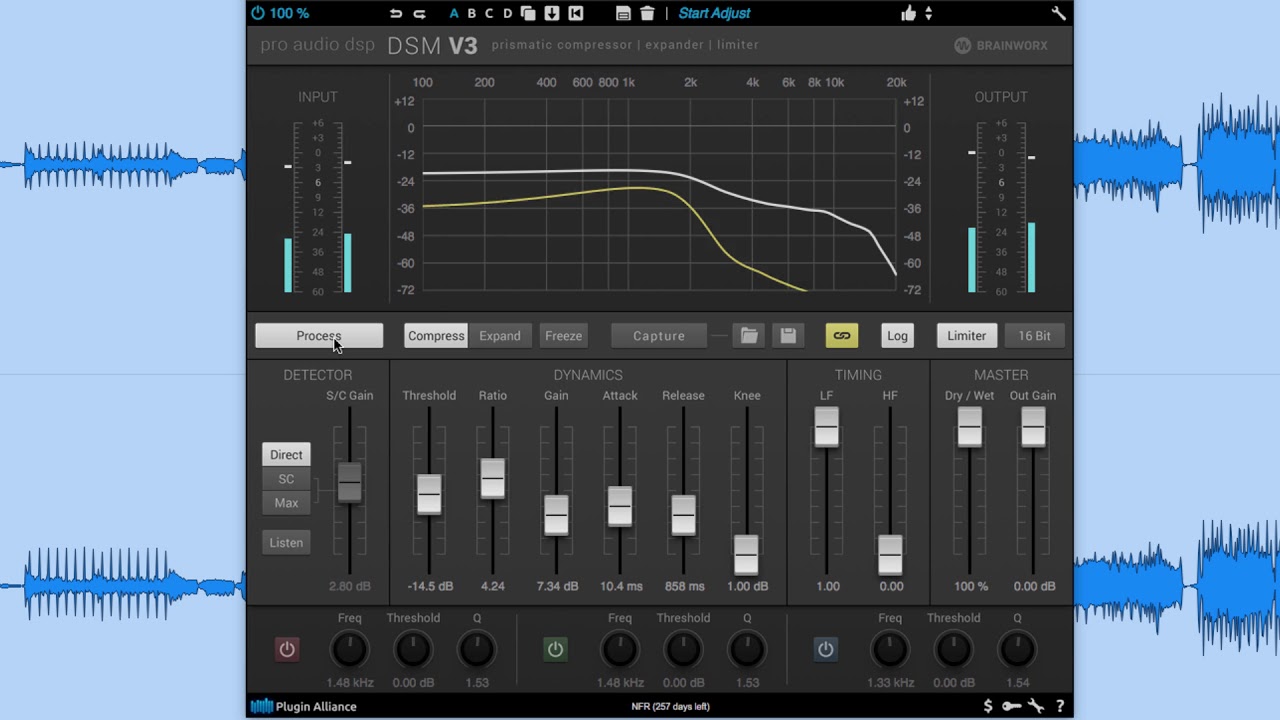Click the green band Threshold knob
Viewport: 1280px width, 720px height.
[x=683, y=650]
